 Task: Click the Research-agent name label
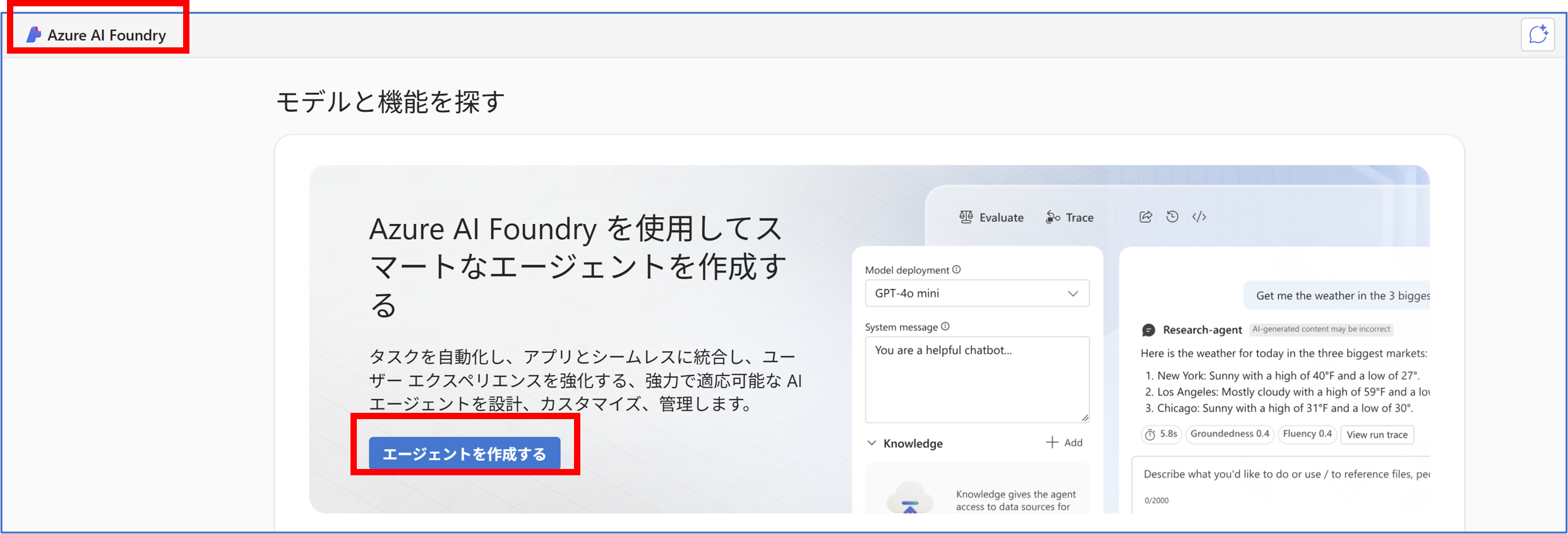(x=1202, y=329)
